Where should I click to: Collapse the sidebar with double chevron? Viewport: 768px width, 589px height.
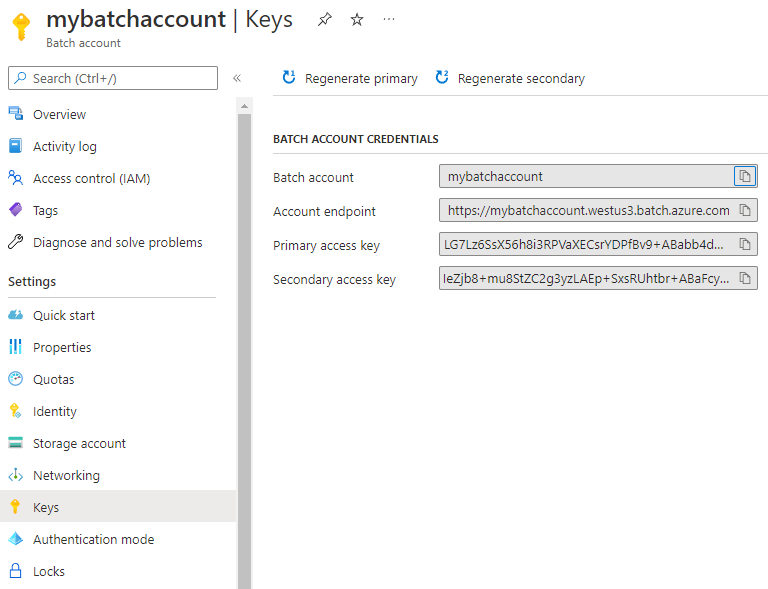point(237,78)
